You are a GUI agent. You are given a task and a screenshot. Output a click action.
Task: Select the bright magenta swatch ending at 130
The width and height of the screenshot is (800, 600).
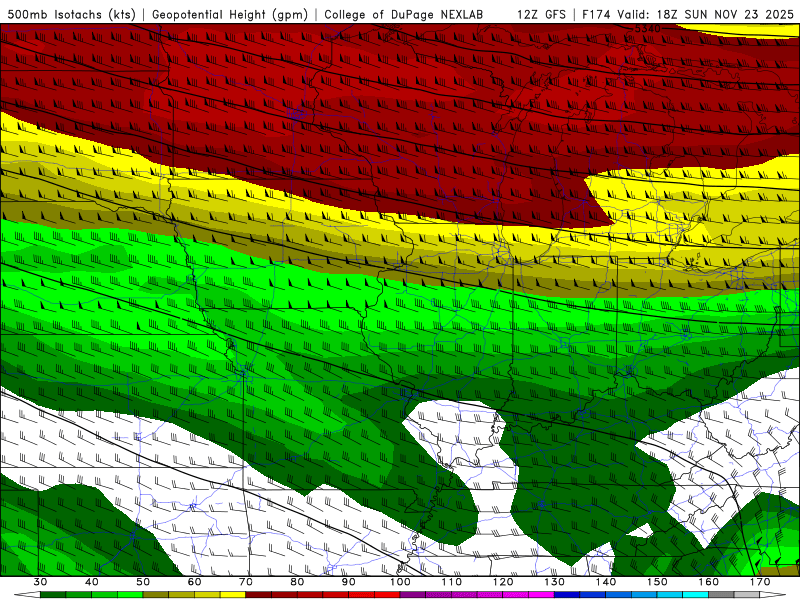click(x=541, y=595)
